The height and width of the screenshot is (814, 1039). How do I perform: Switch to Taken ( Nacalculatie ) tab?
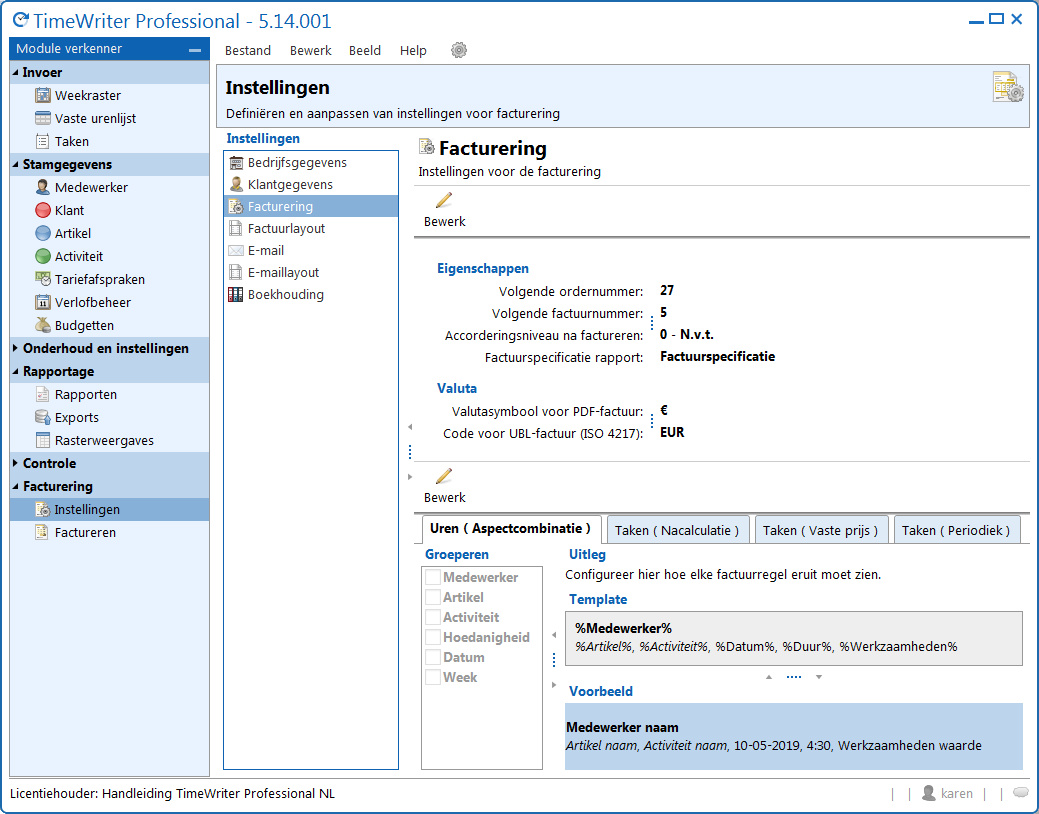pyautogui.click(x=677, y=530)
